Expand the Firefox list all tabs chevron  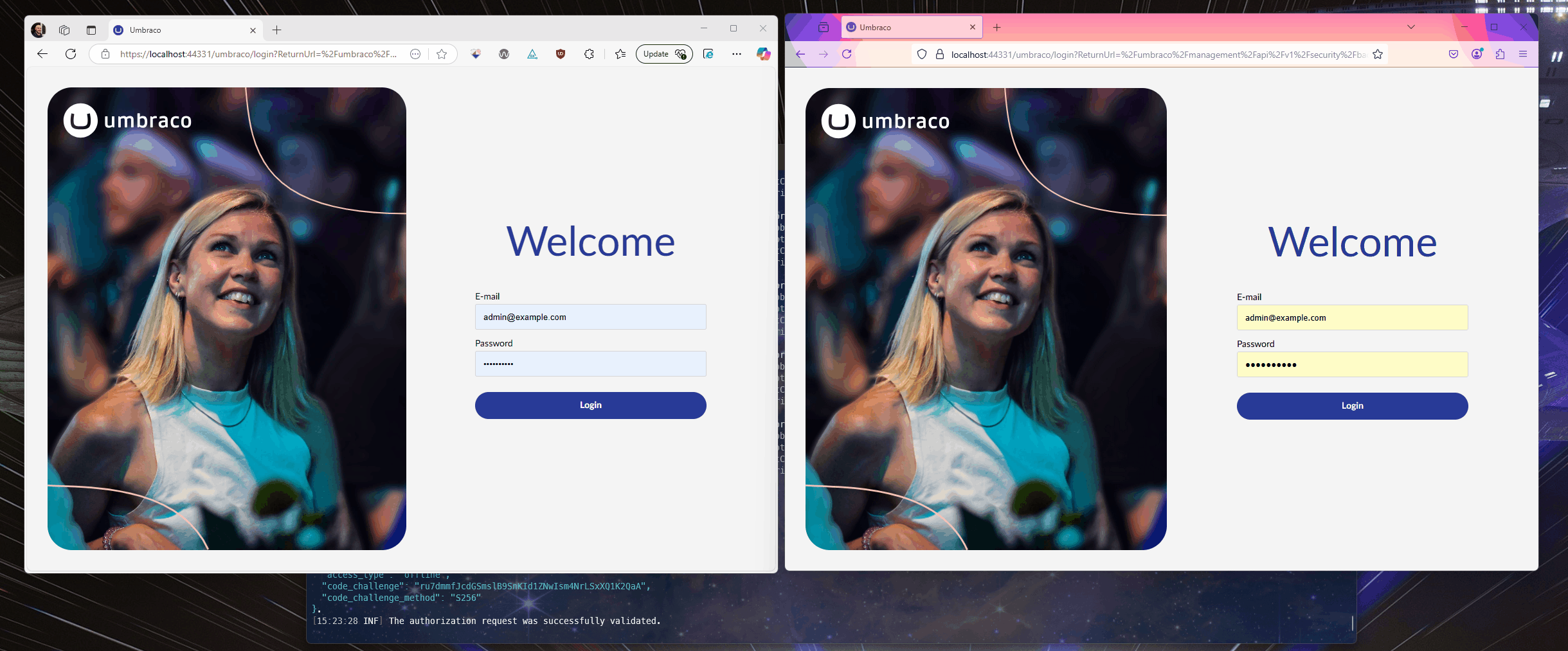coord(1411,27)
